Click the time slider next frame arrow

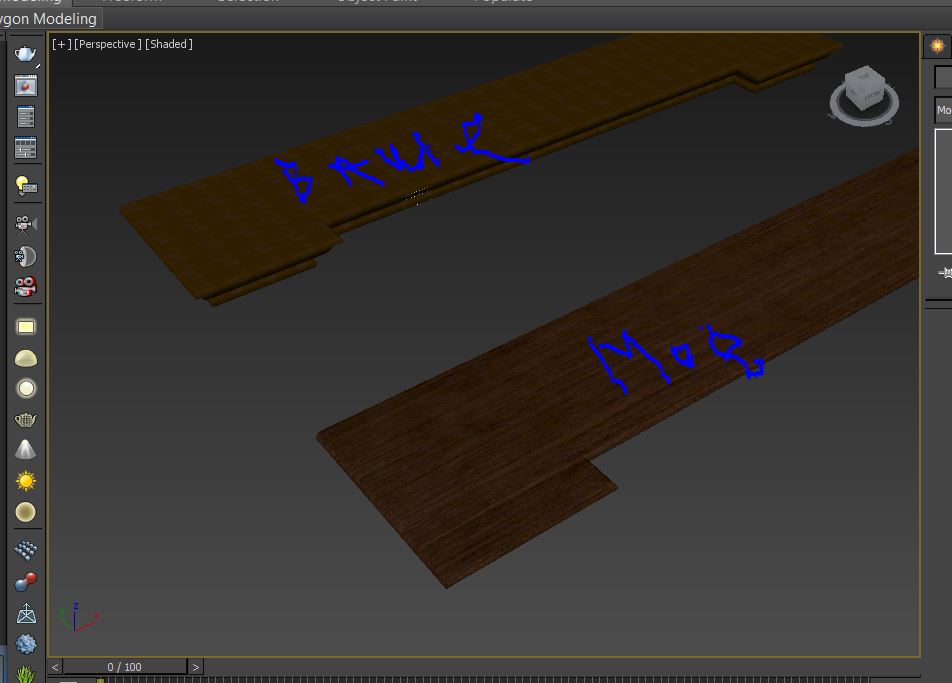click(196, 667)
